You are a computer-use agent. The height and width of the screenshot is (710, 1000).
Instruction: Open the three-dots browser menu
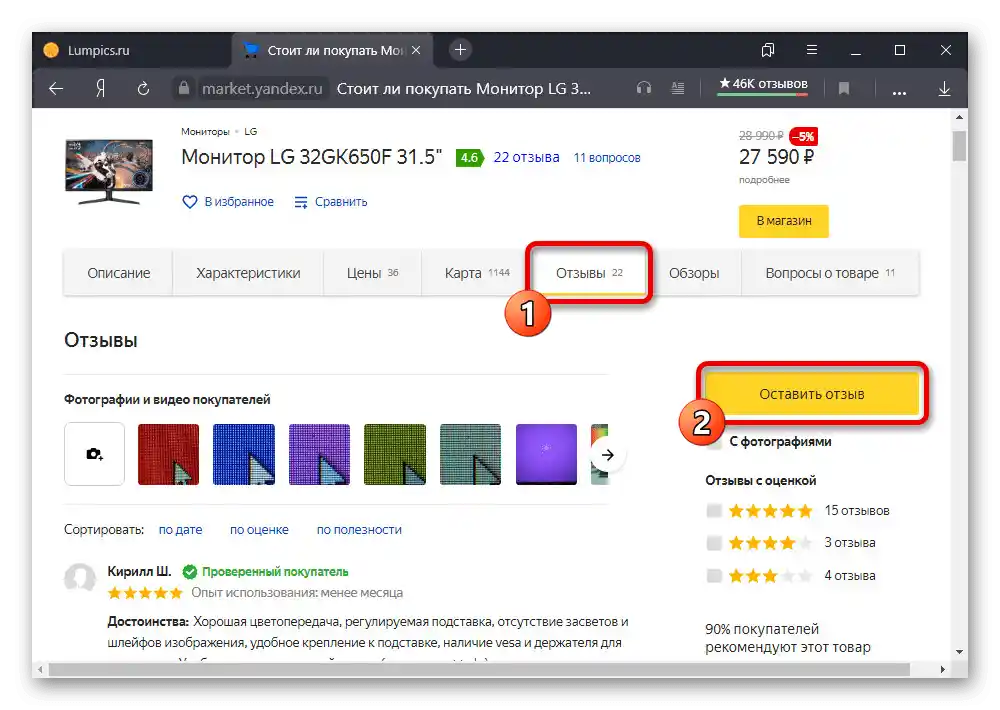(x=899, y=92)
